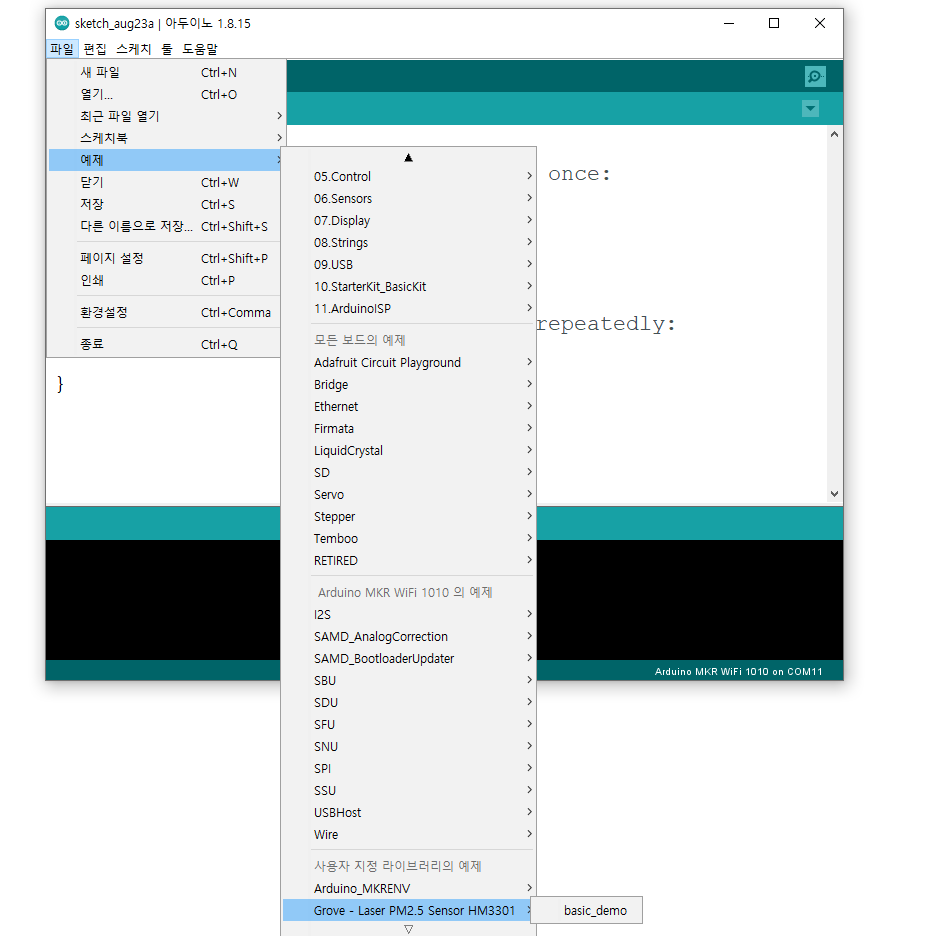This screenshot has height=936, width=944.
Task: Click the Arduino MKR WiFi 1010 on COM11 status
Action: pyautogui.click(x=738, y=671)
